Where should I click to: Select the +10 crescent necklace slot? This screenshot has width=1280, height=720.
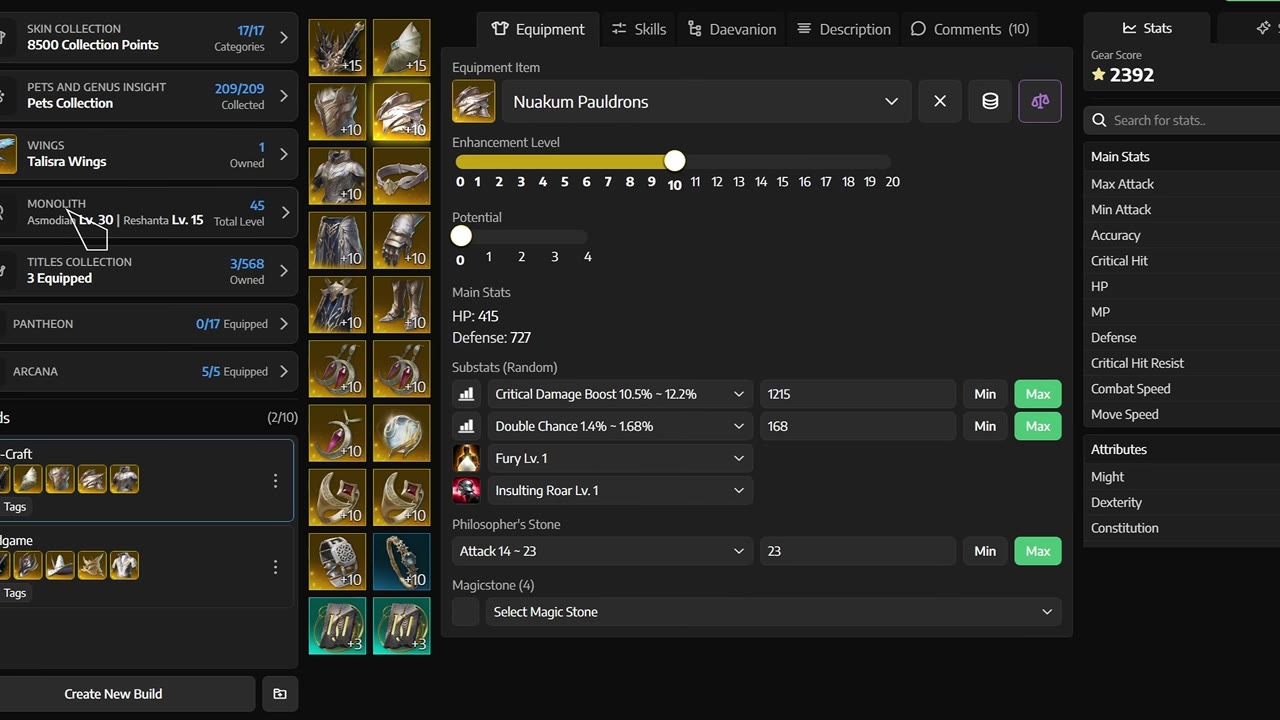[x=337, y=433]
